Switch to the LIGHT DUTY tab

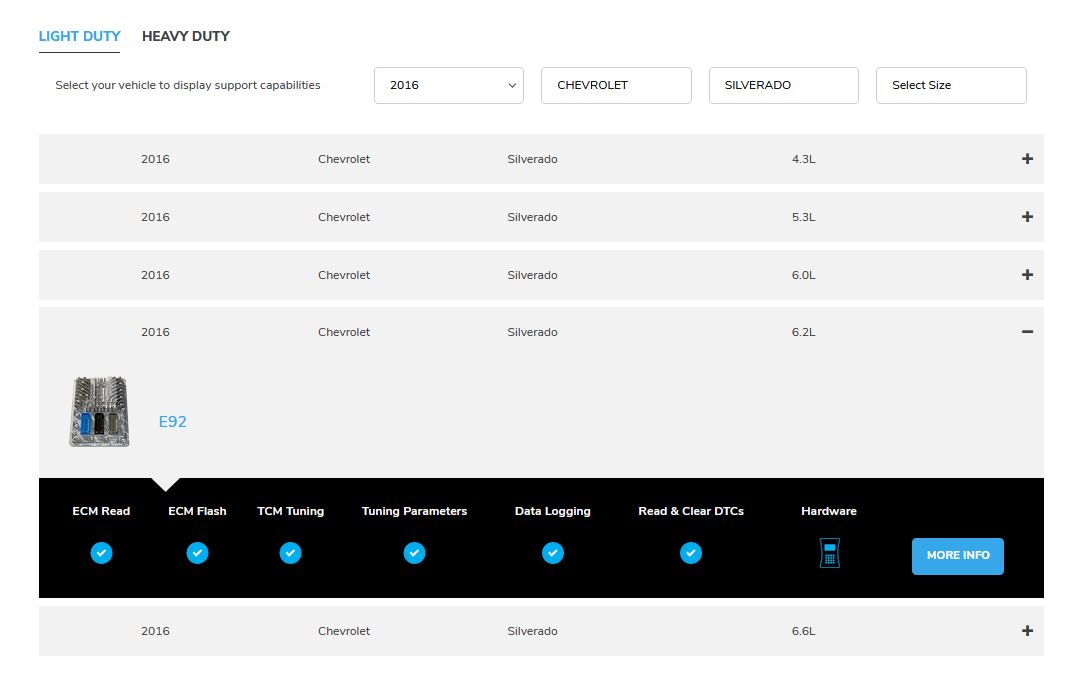point(79,37)
